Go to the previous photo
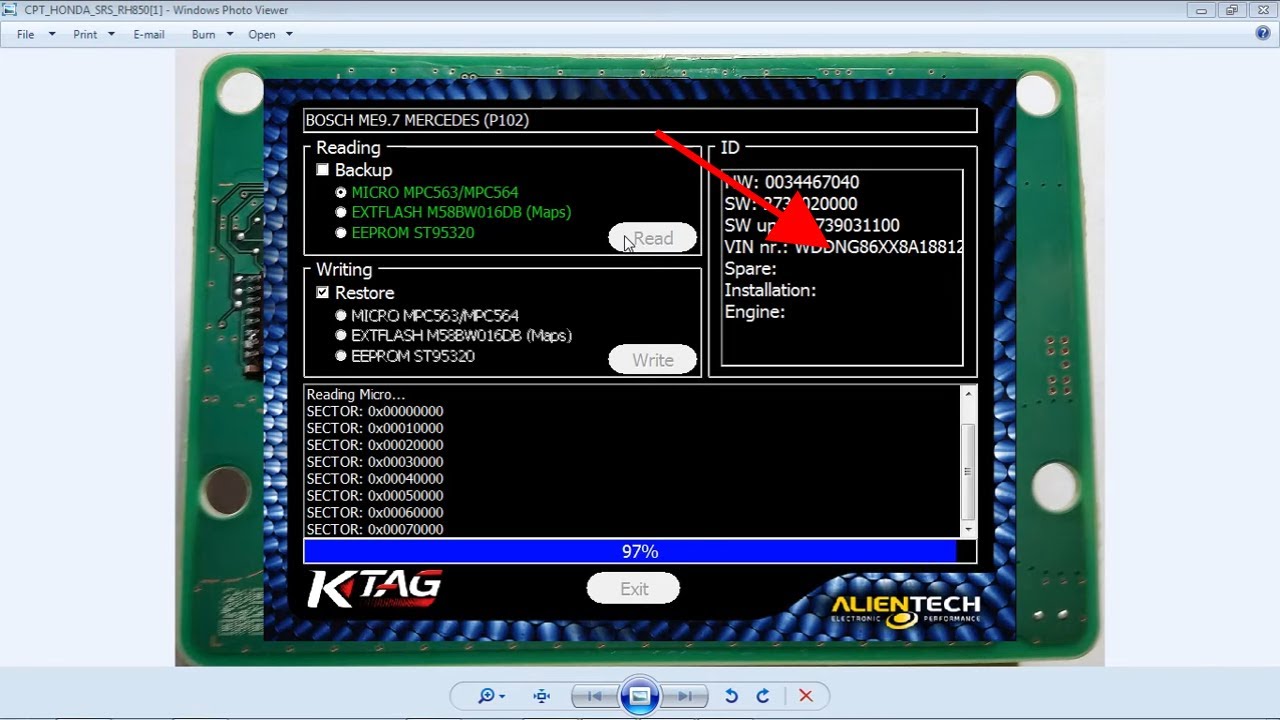The height and width of the screenshot is (720, 1280). [x=594, y=696]
